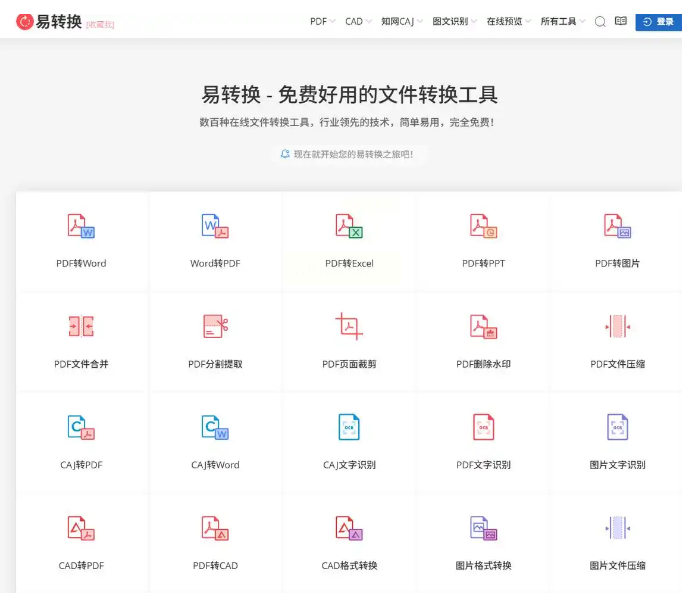This screenshot has height=593, width=682.
Task: Click the CAJ转PDF label text
Action: pyautogui.click(x=81, y=465)
